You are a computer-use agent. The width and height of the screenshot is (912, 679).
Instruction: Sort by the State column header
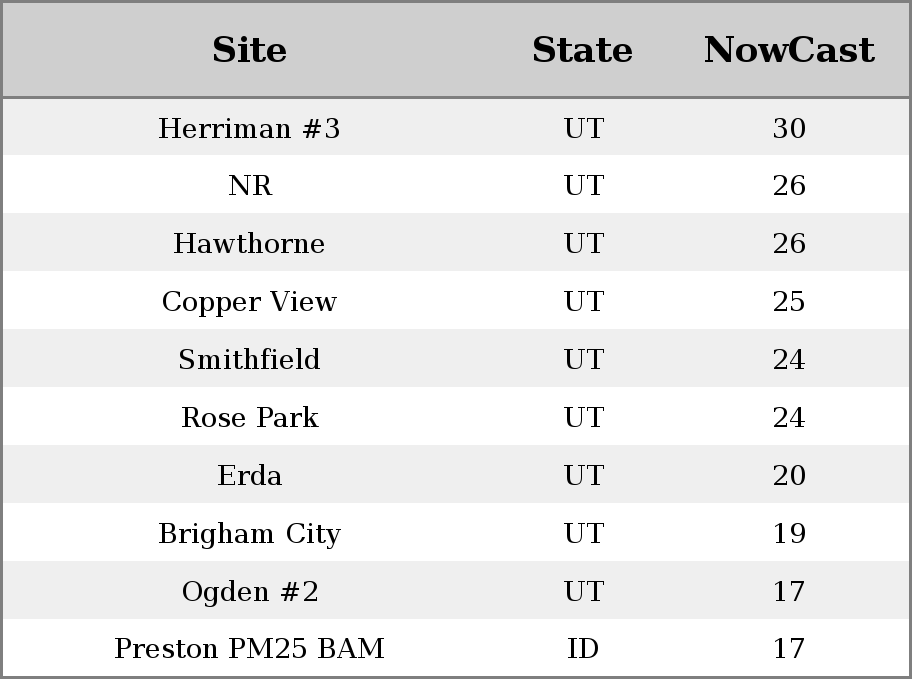tap(582, 50)
